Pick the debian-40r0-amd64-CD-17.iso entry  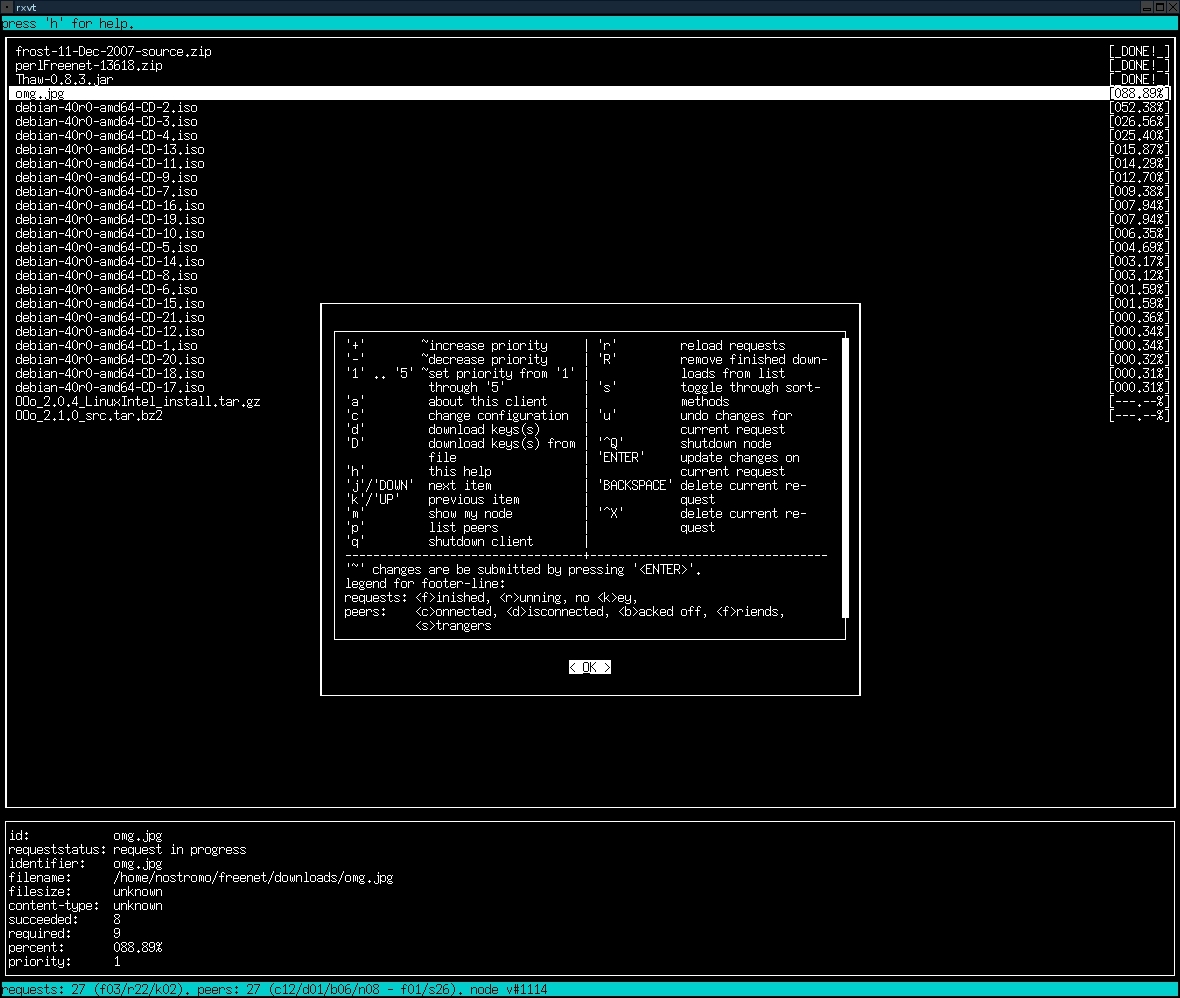click(x=109, y=387)
